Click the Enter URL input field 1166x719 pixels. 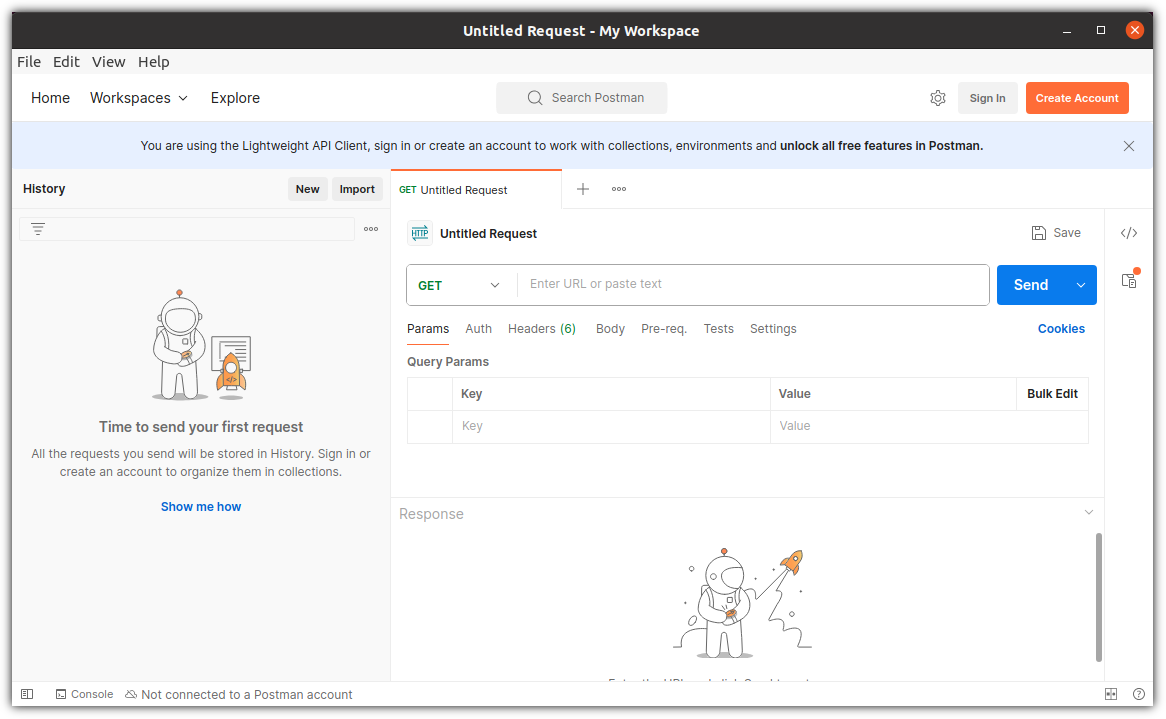pos(753,284)
